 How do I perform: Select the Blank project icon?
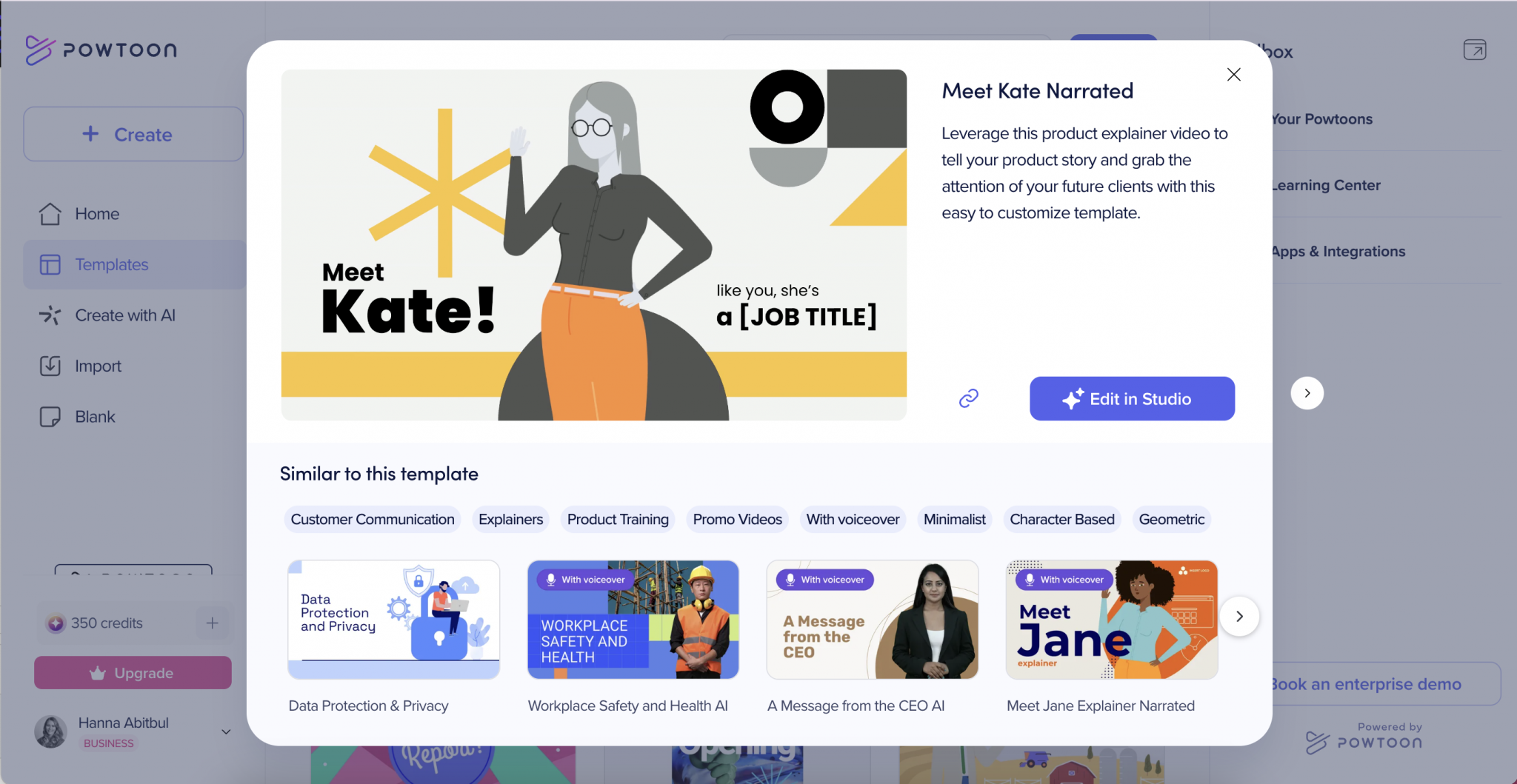coord(49,416)
